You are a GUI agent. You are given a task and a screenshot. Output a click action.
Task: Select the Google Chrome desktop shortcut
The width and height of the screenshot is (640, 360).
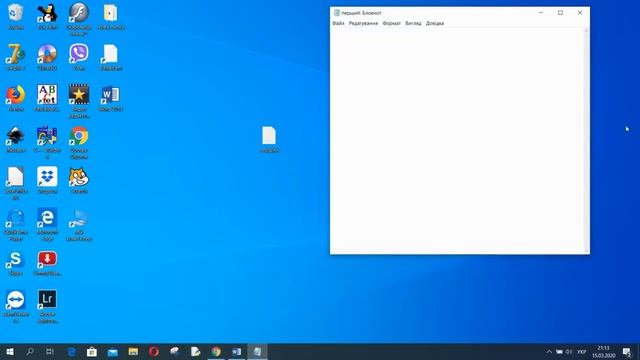coord(79,142)
